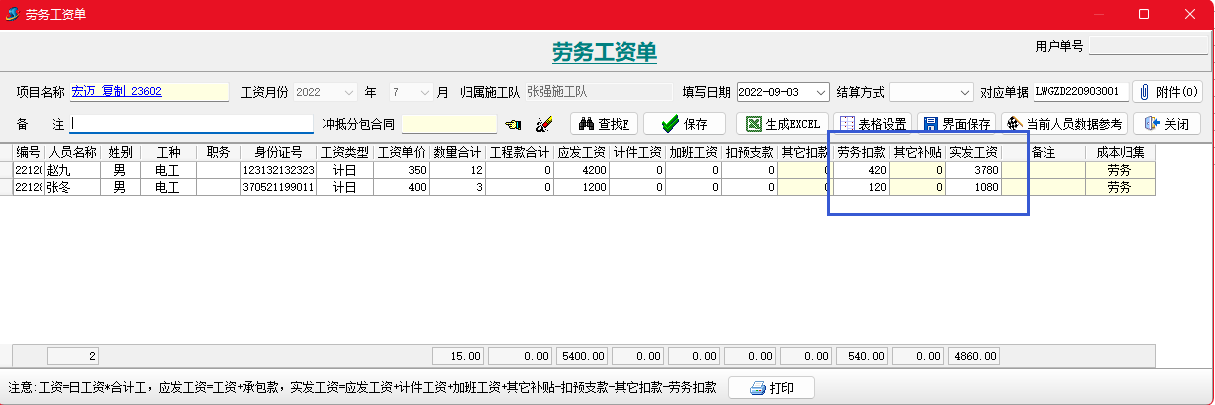Click the eraser clear icon next to contract field
The image size is (1215, 405).
pyautogui.click(x=544, y=124)
